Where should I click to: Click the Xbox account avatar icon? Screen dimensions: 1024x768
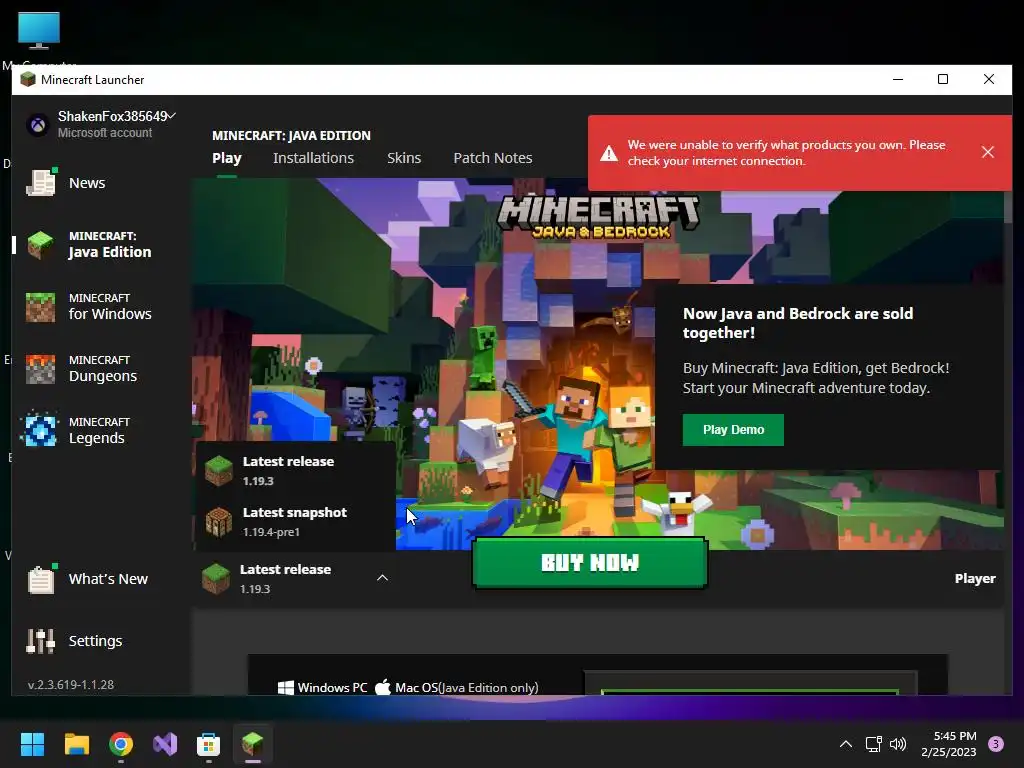[38, 124]
